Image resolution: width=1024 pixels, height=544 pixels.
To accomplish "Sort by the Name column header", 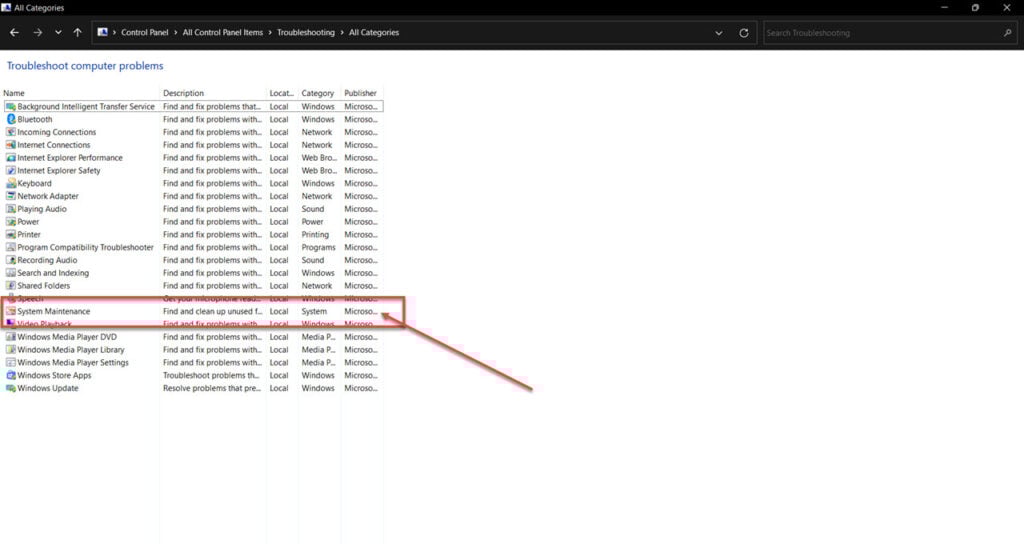I will (14, 93).
